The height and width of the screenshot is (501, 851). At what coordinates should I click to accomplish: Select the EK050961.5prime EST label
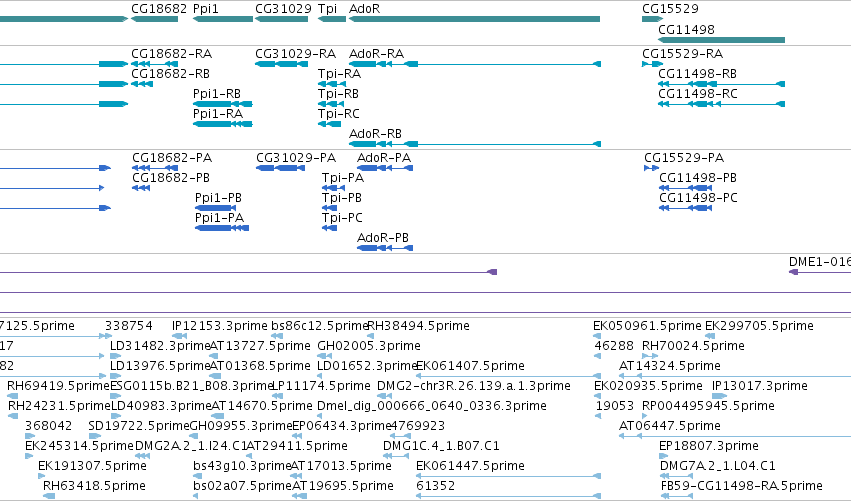click(x=647, y=326)
